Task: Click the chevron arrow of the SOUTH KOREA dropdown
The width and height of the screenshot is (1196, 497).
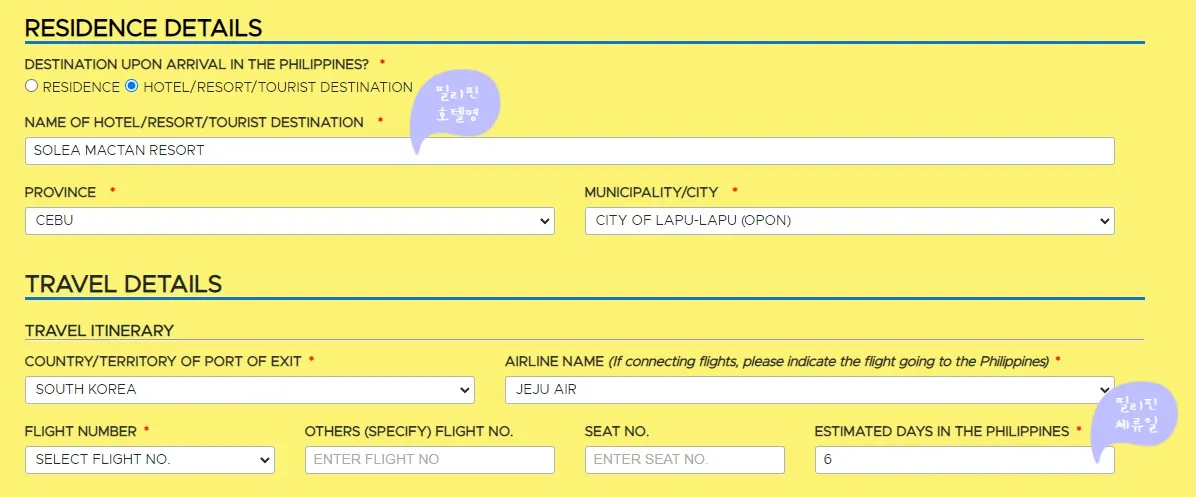Action: 465,390
